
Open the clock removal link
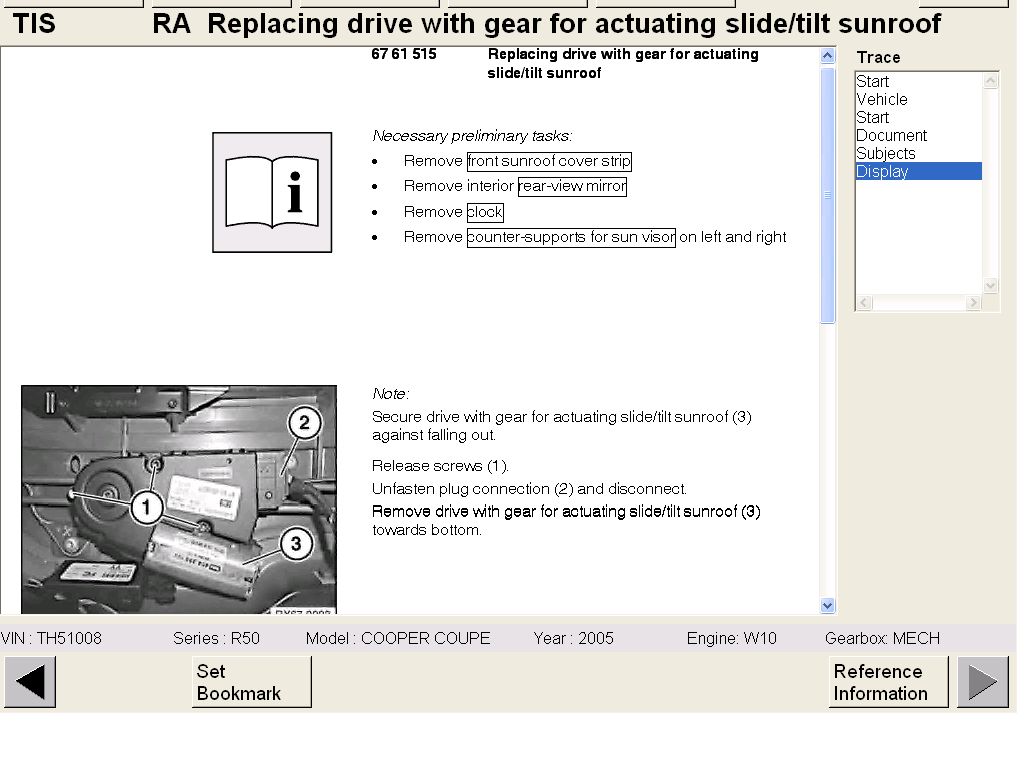click(485, 212)
